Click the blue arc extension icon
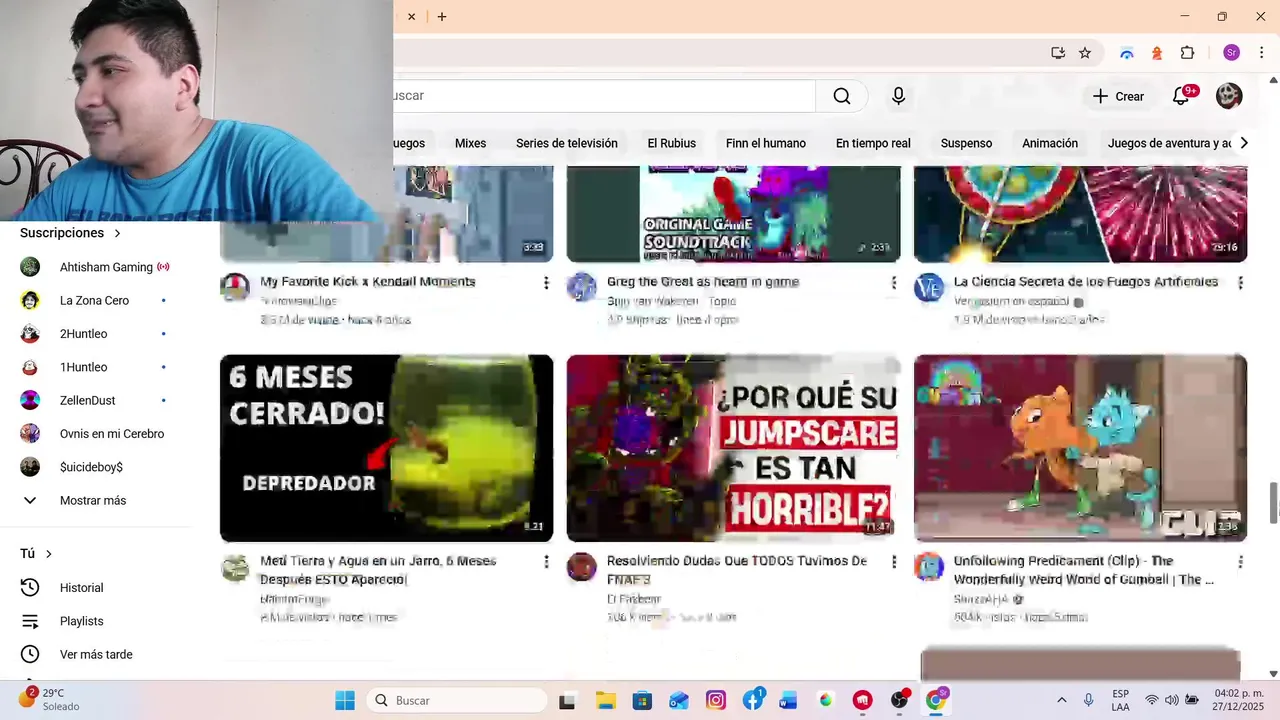Screen dimensions: 1280x720 1127,53
